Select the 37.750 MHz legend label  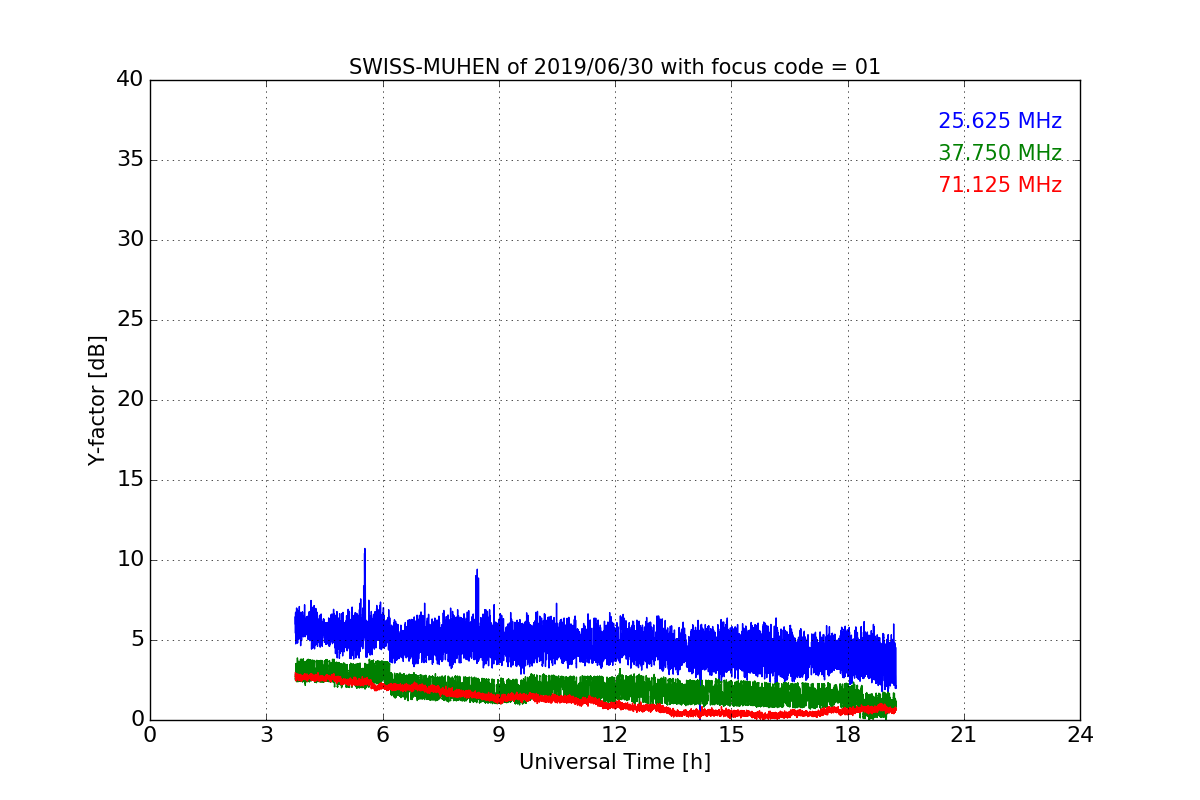click(x=1000, y=153)
